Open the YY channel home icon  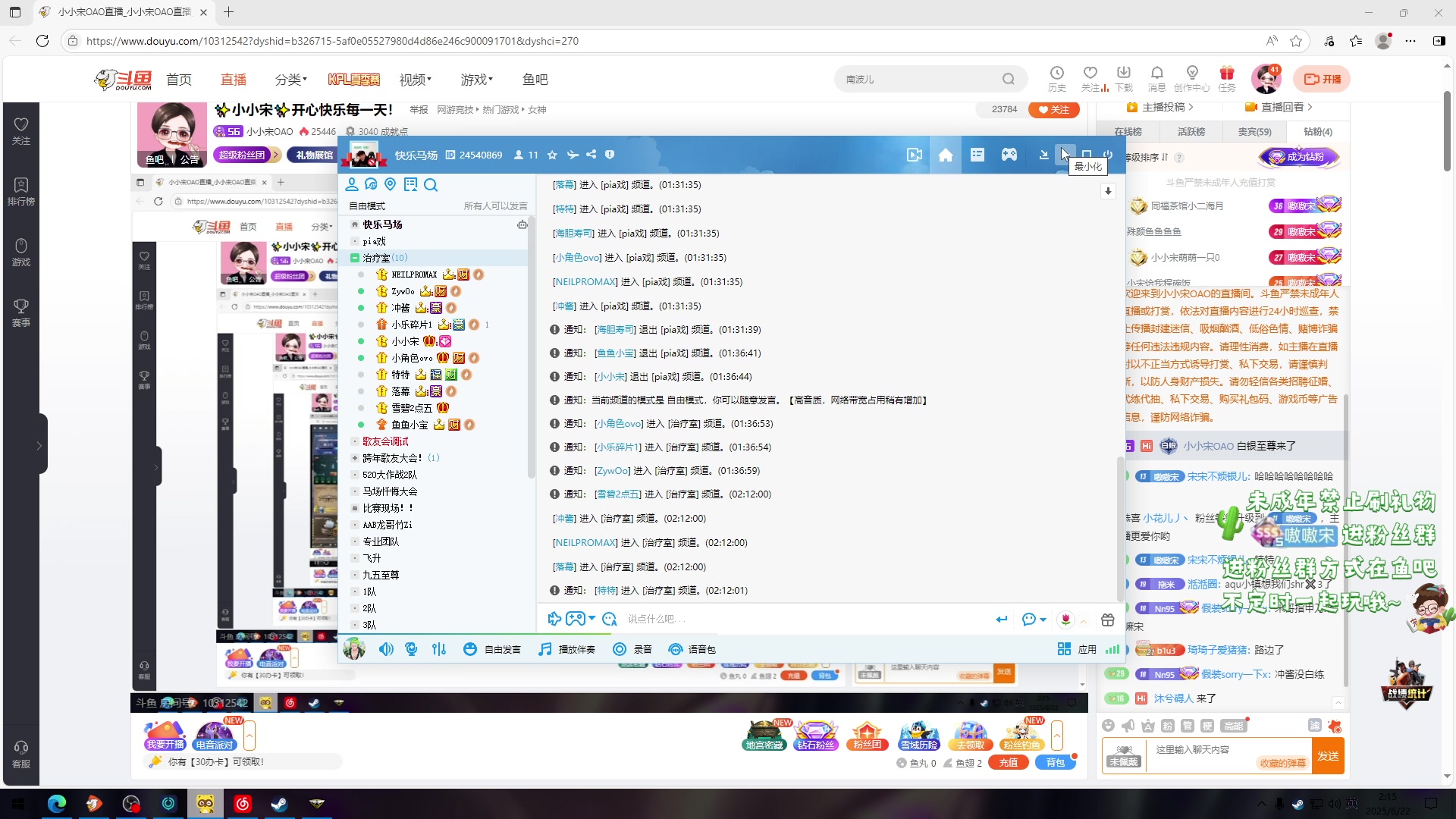coord(945,155)
